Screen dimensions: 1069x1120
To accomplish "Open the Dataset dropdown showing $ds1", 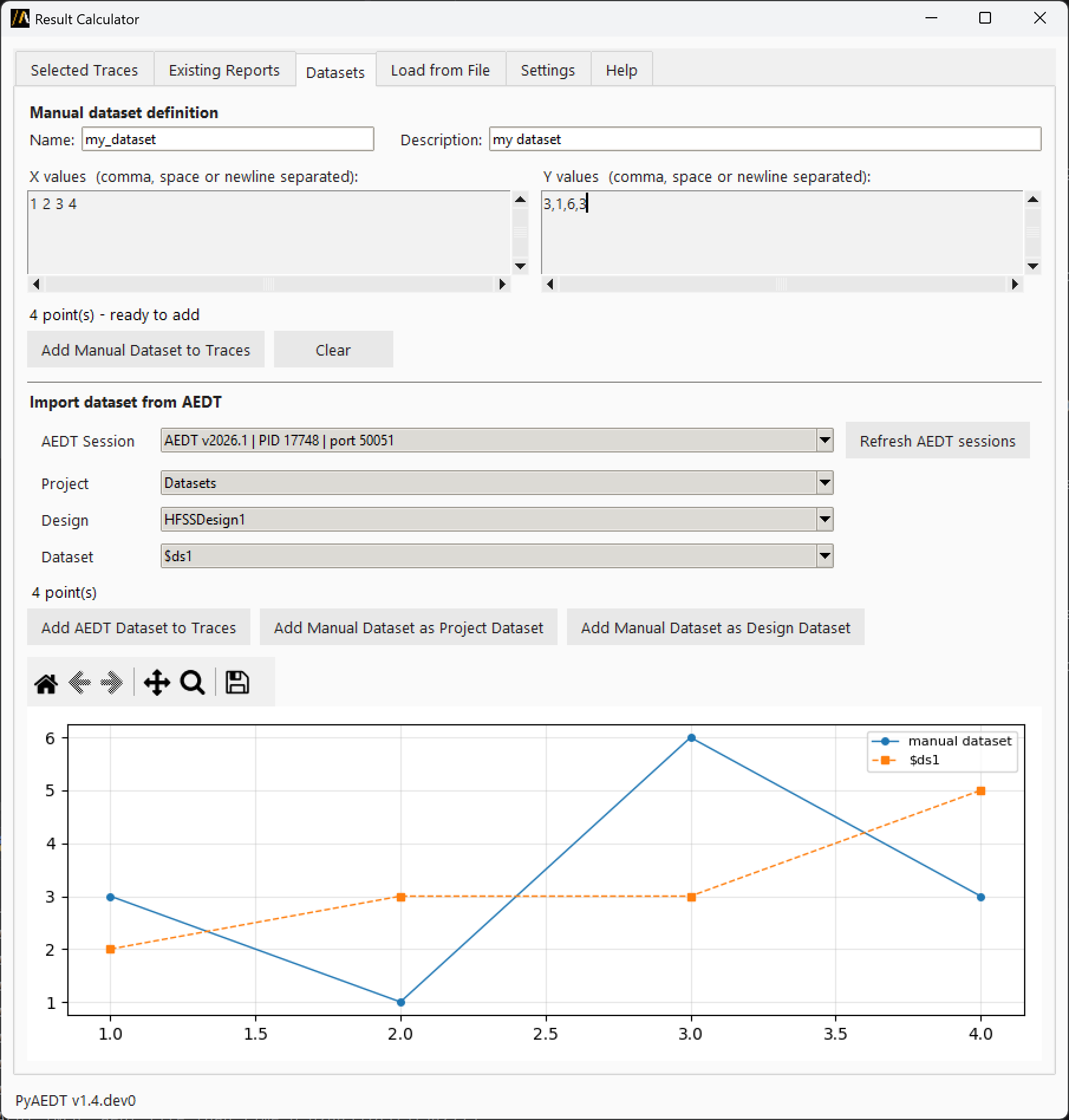I will click(x=825, y=556).
